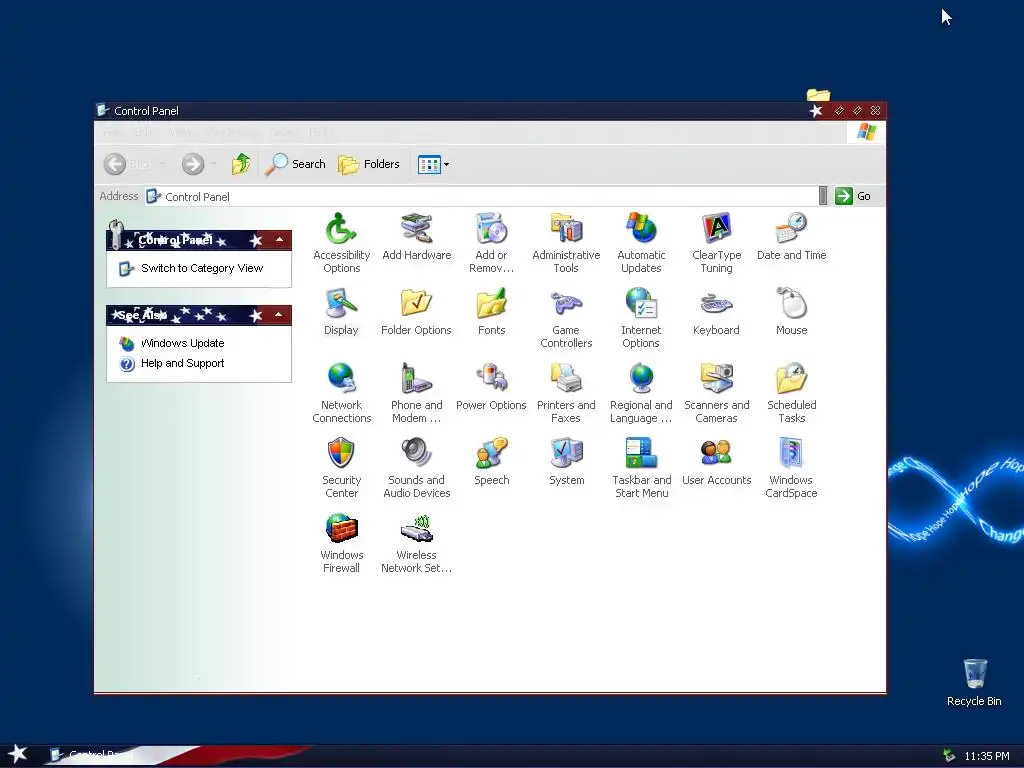Click the Forward navigation button
The width and height of the screenshot is (1024, 768).
pyautogui.click(x=193, y=164)
